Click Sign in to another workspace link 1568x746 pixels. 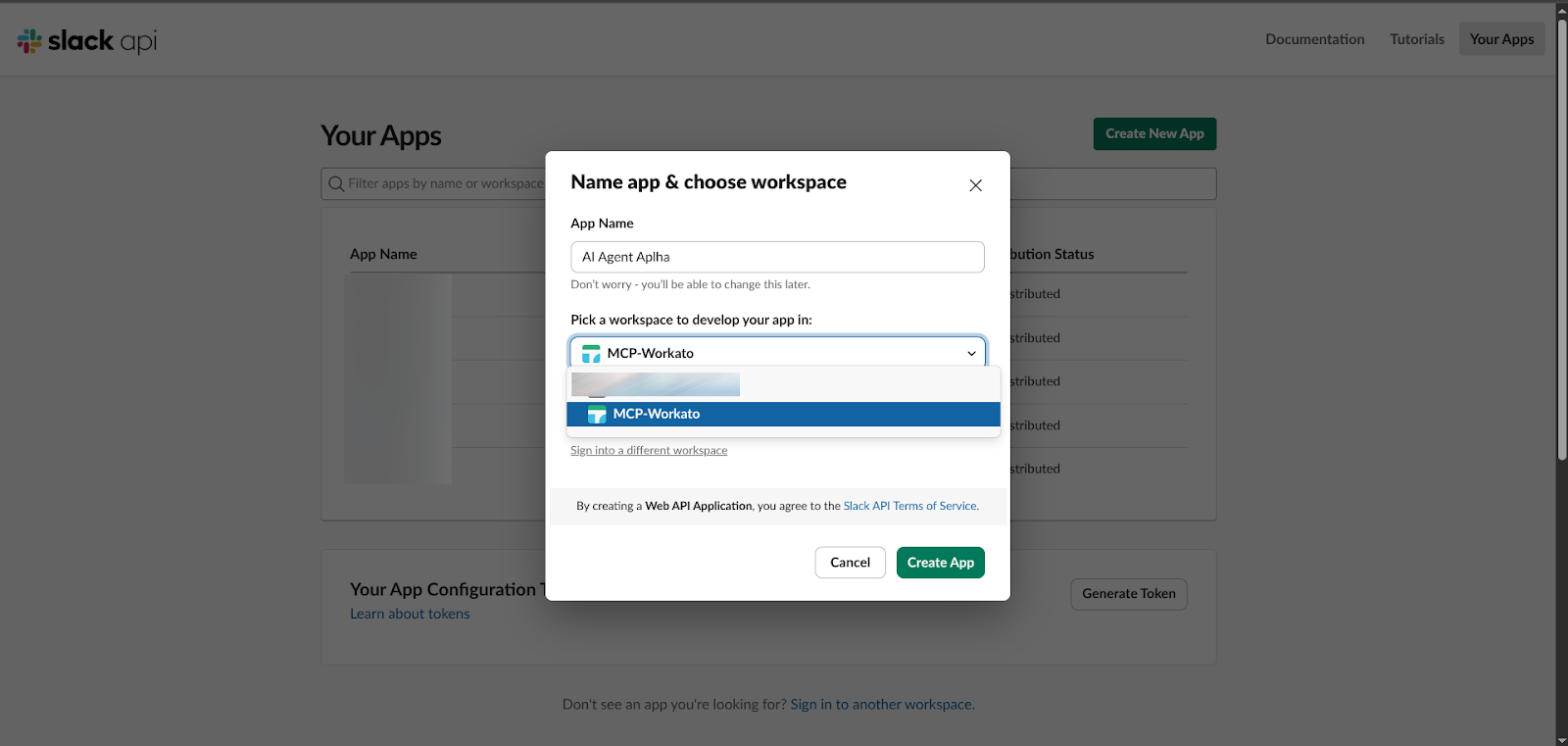[881, 705]
